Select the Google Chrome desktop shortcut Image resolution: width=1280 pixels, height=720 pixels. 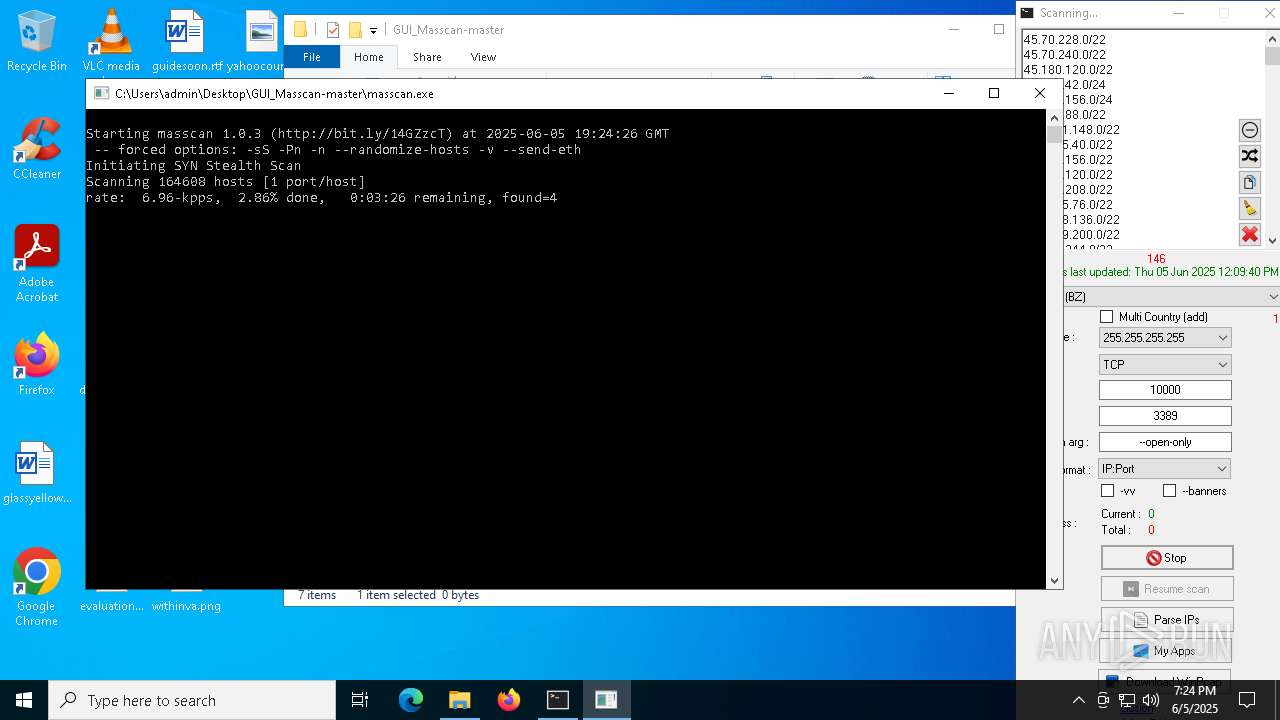(37, 588)
